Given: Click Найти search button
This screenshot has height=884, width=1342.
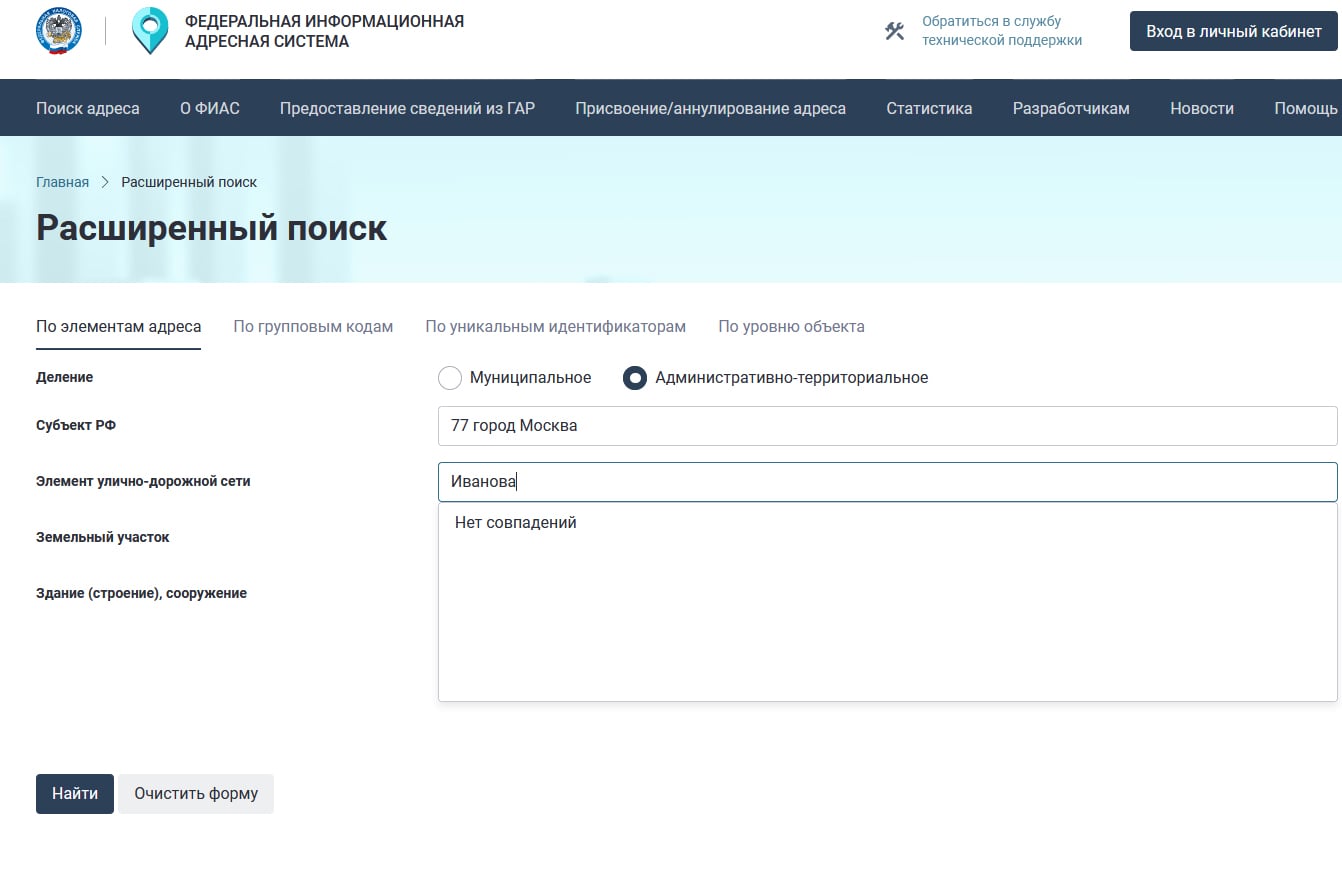Looking at the screenshot, I should tap(75, 794).
